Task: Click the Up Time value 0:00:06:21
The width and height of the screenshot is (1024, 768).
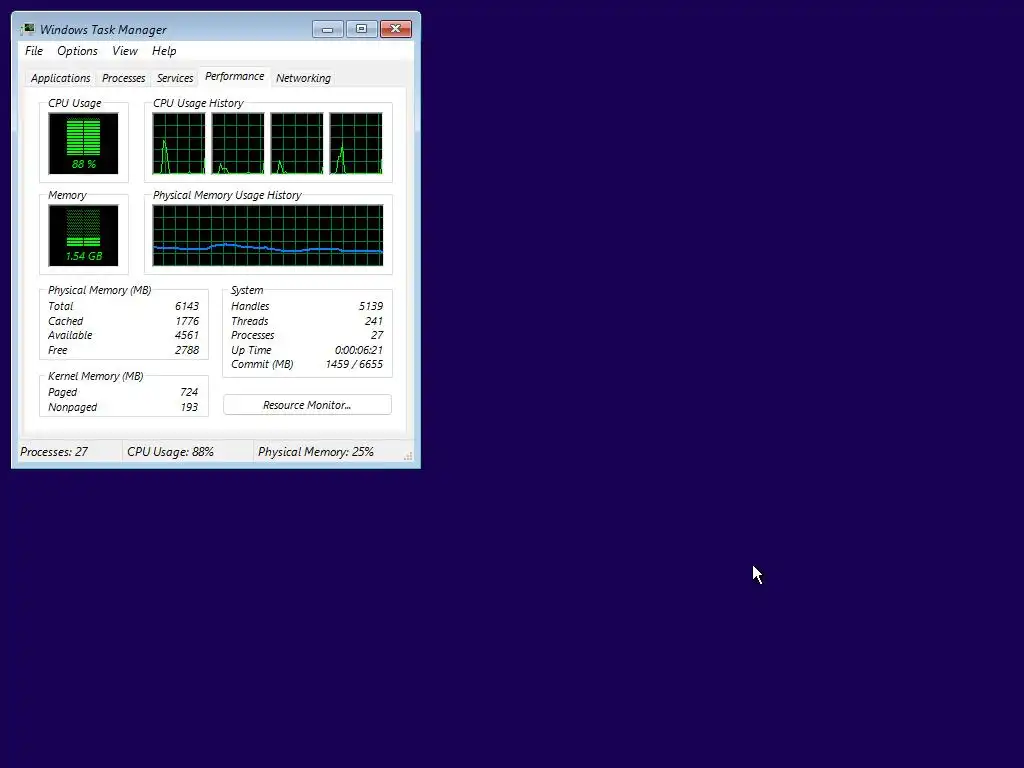Action: (359, 351)
